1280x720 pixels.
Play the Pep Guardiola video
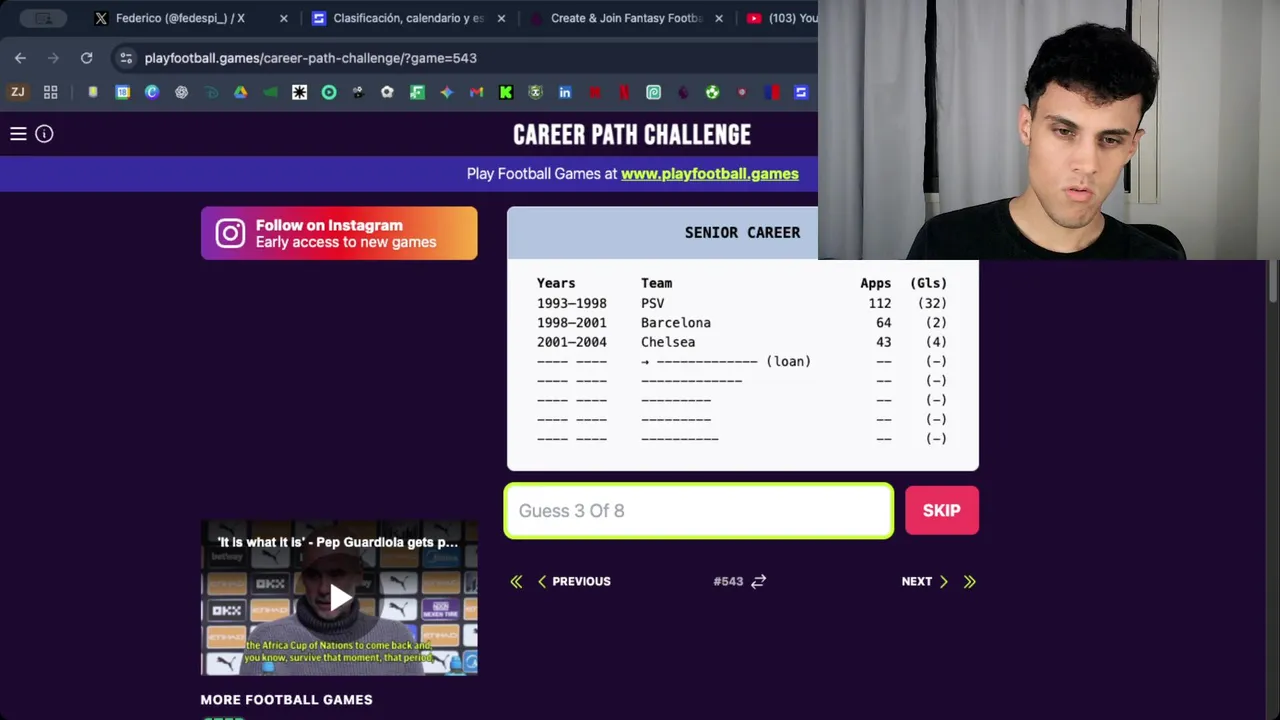[340, 598]
